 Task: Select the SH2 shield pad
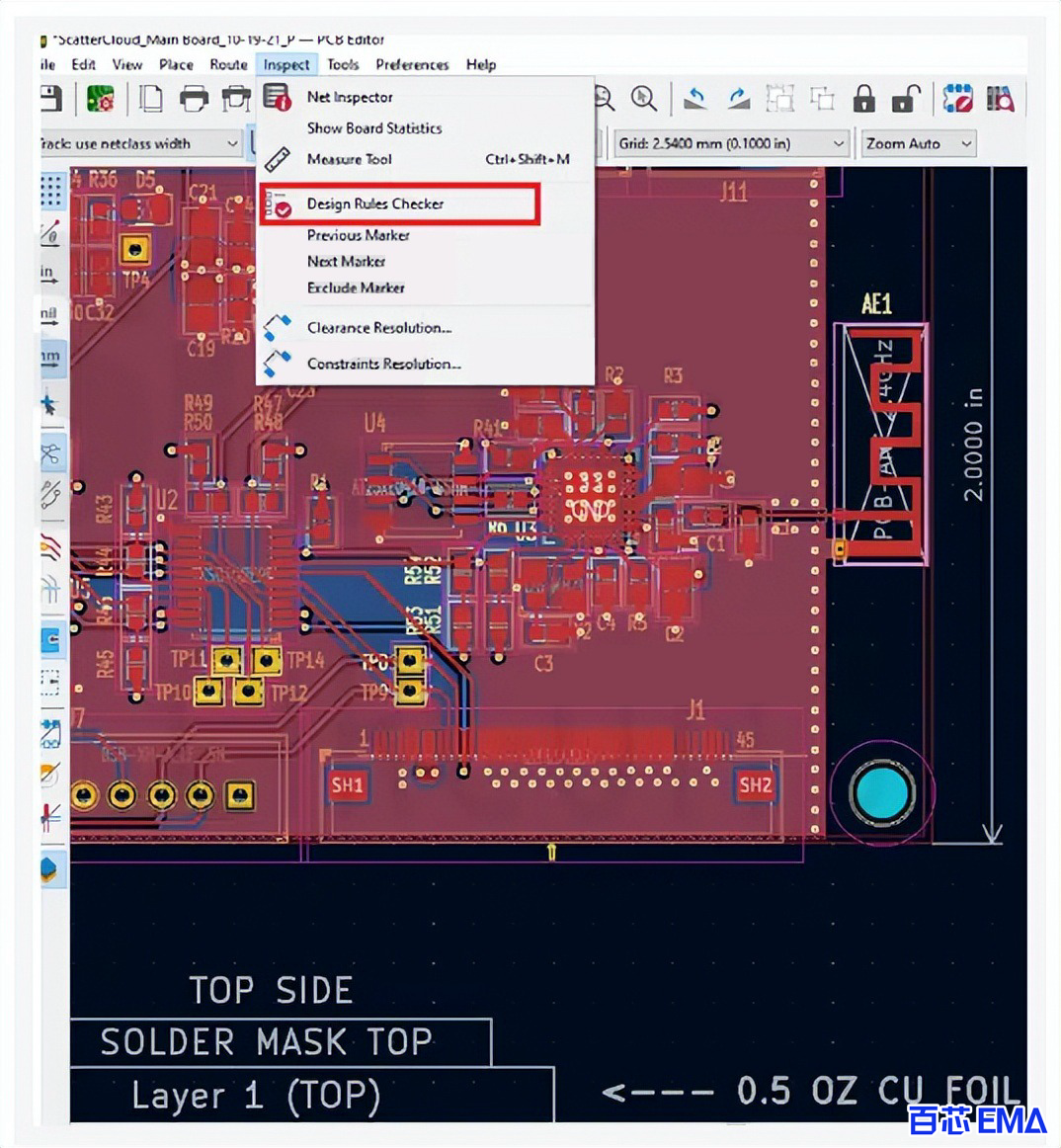[x=755, y=785]
